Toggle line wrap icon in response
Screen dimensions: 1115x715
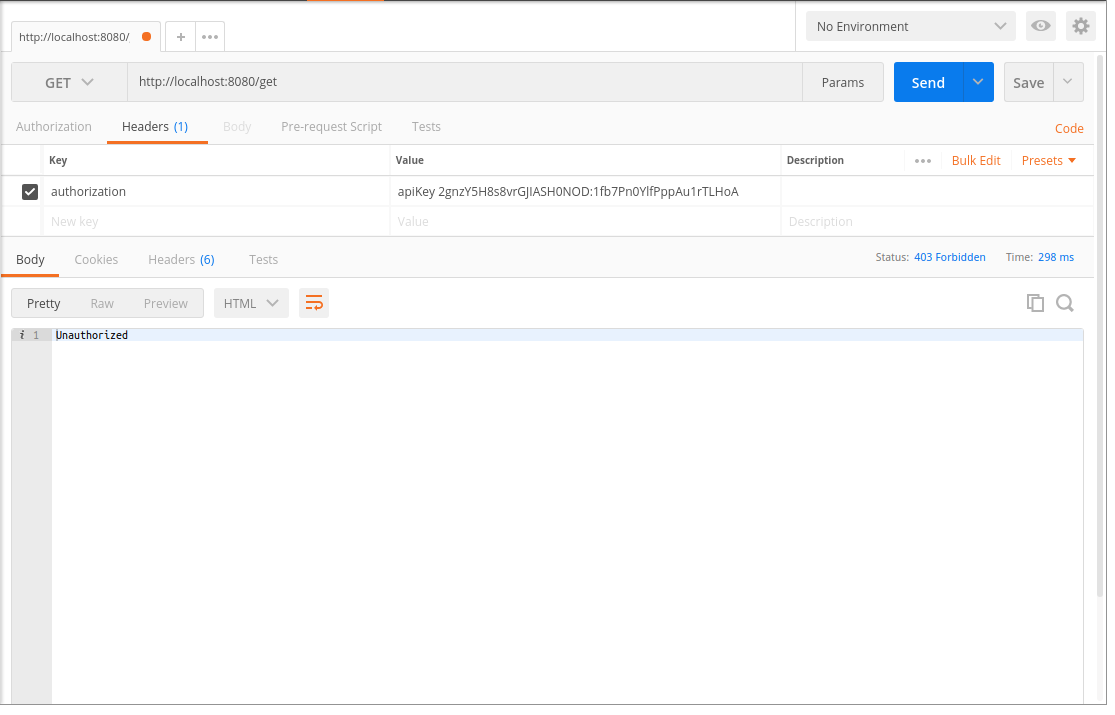pos(314,303)
